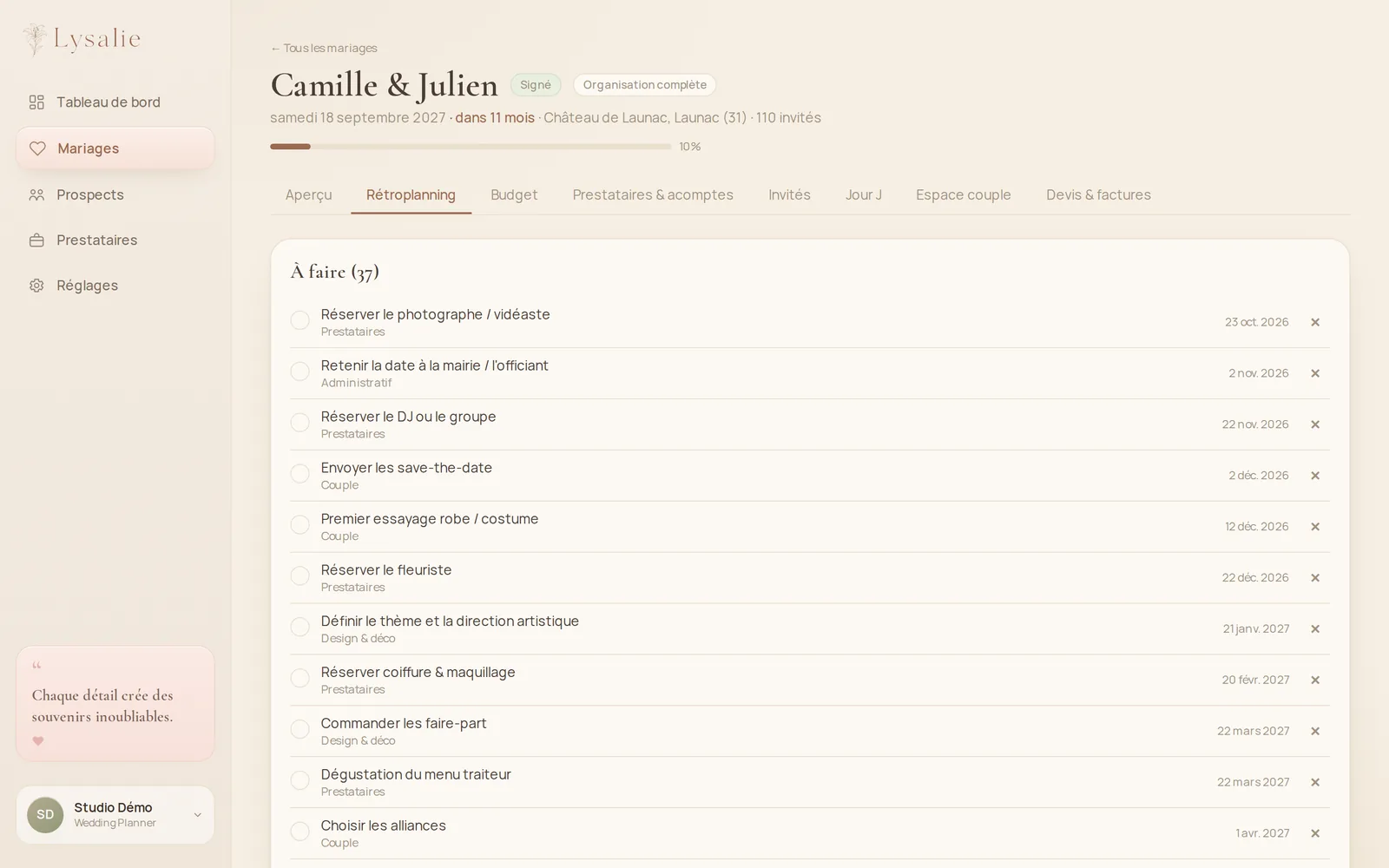Complete the 'Envoyer les save-the-date' task
The height and width of the screenshot is (868, 1389).
[300, 474]
